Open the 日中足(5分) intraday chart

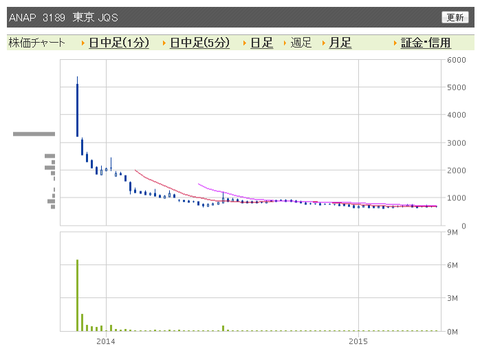click(200, 43)
